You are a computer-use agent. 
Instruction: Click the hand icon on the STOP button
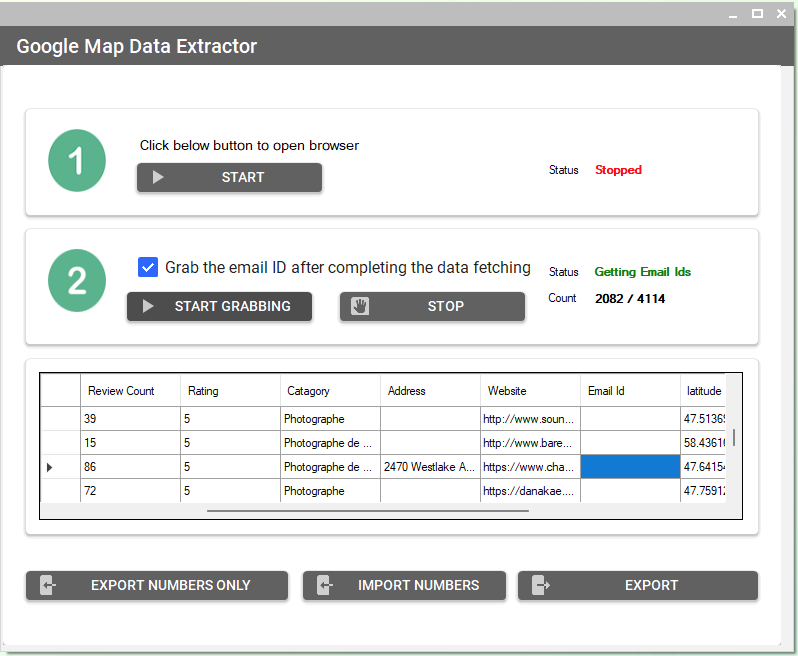360,306
